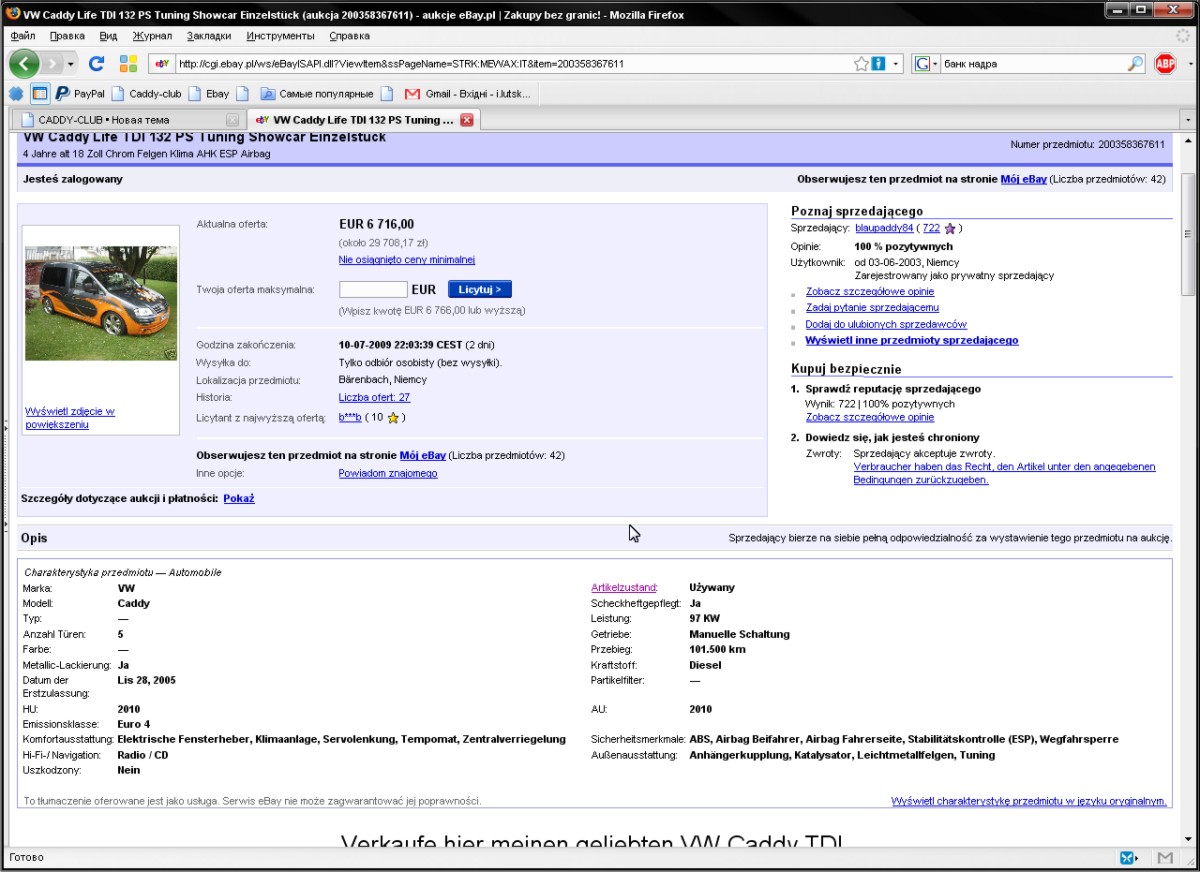Open Wyświetl inne przedmioty sprzedającego link
This screenshot has height=872, width=1200.
pos(912,340)
